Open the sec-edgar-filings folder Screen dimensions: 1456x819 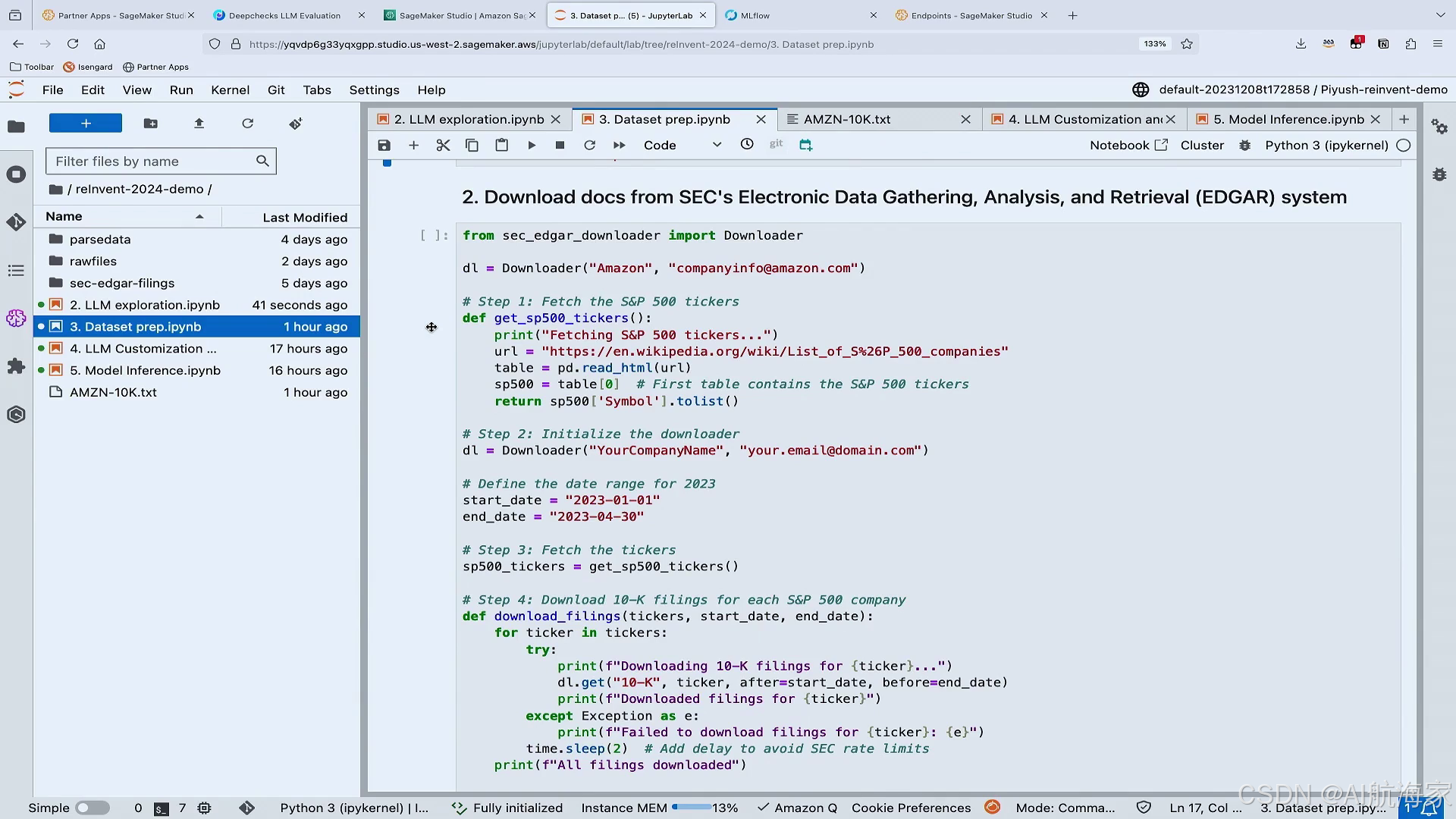tap(121, 283)
